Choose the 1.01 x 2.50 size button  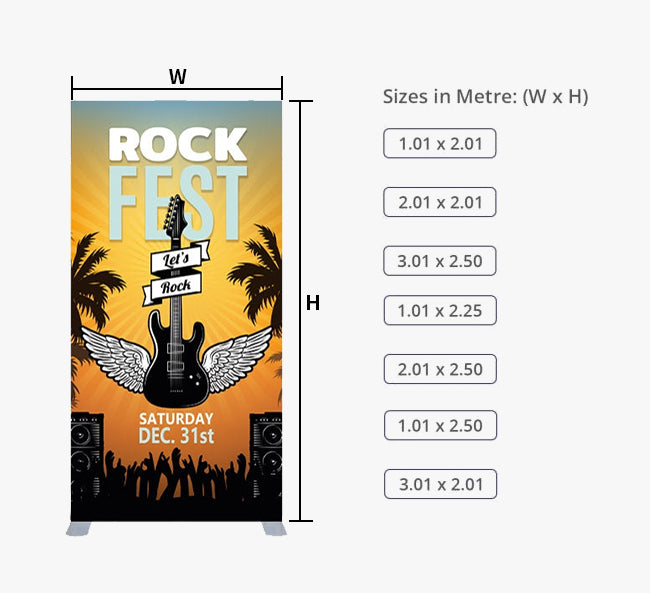pos(440,426)
